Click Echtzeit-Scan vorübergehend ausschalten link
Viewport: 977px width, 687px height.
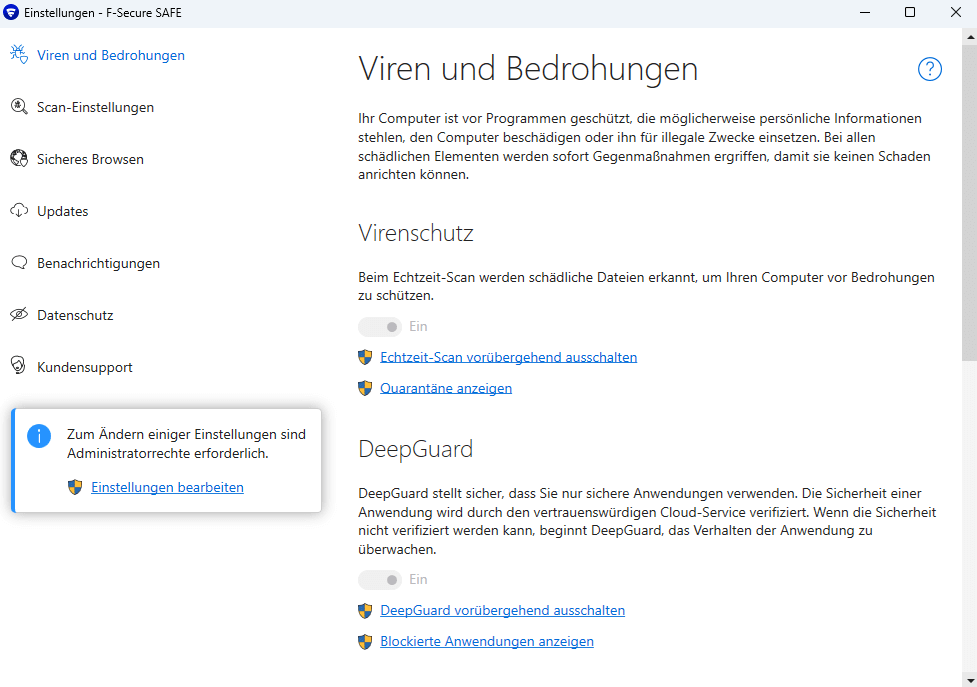[508, 358]
